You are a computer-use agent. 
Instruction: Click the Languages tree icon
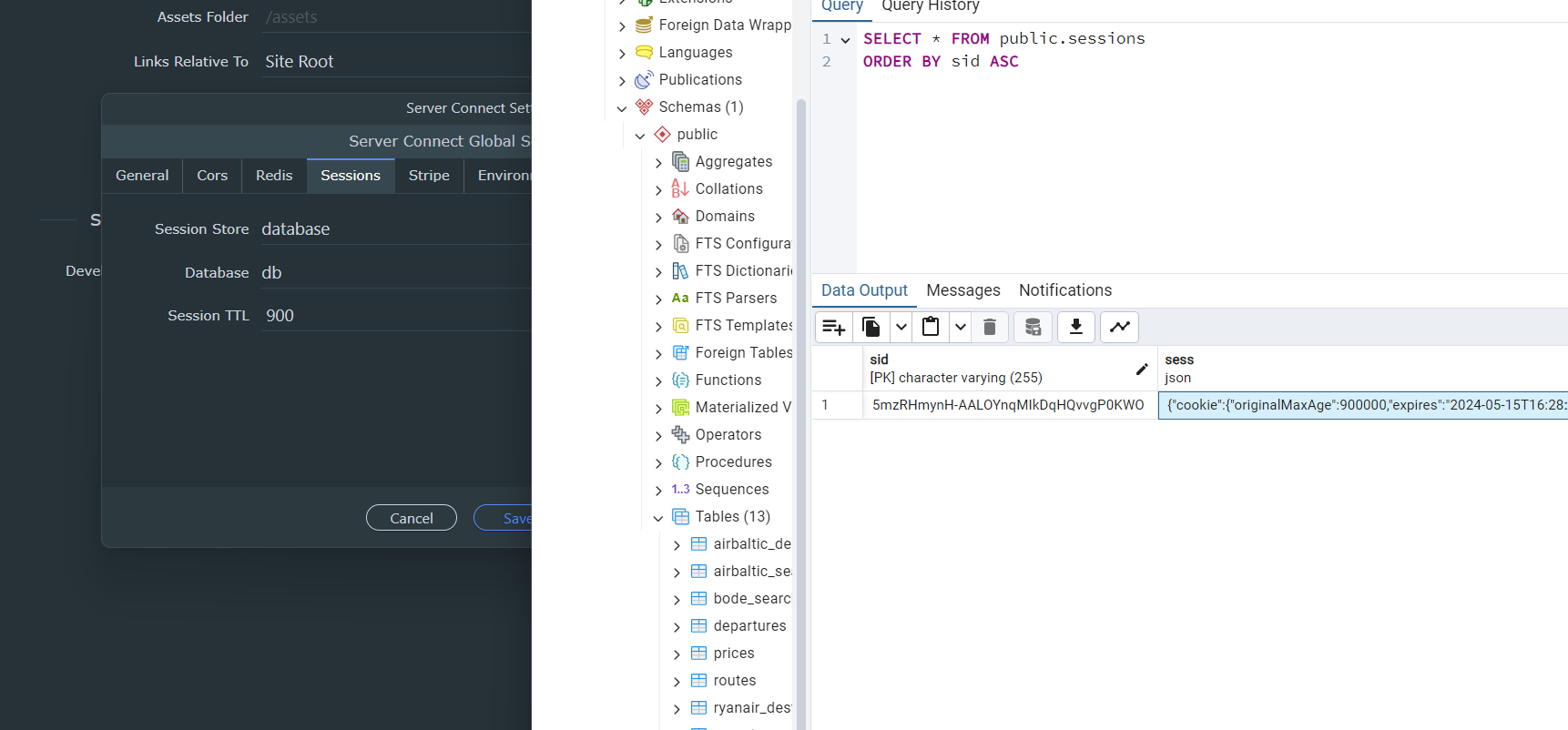644,52
